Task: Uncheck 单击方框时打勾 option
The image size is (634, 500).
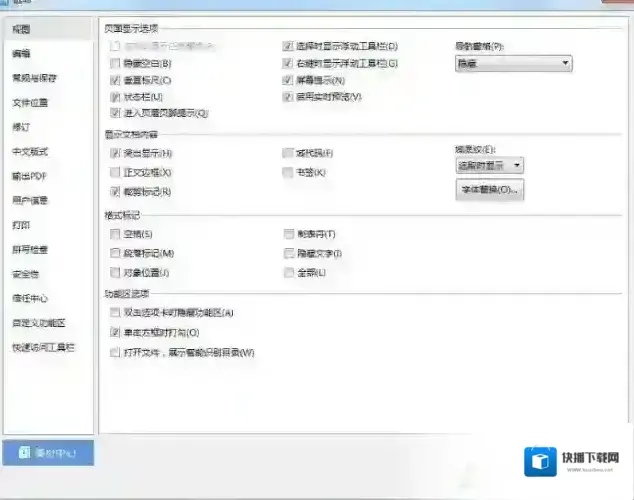Action: click(116, 332)
